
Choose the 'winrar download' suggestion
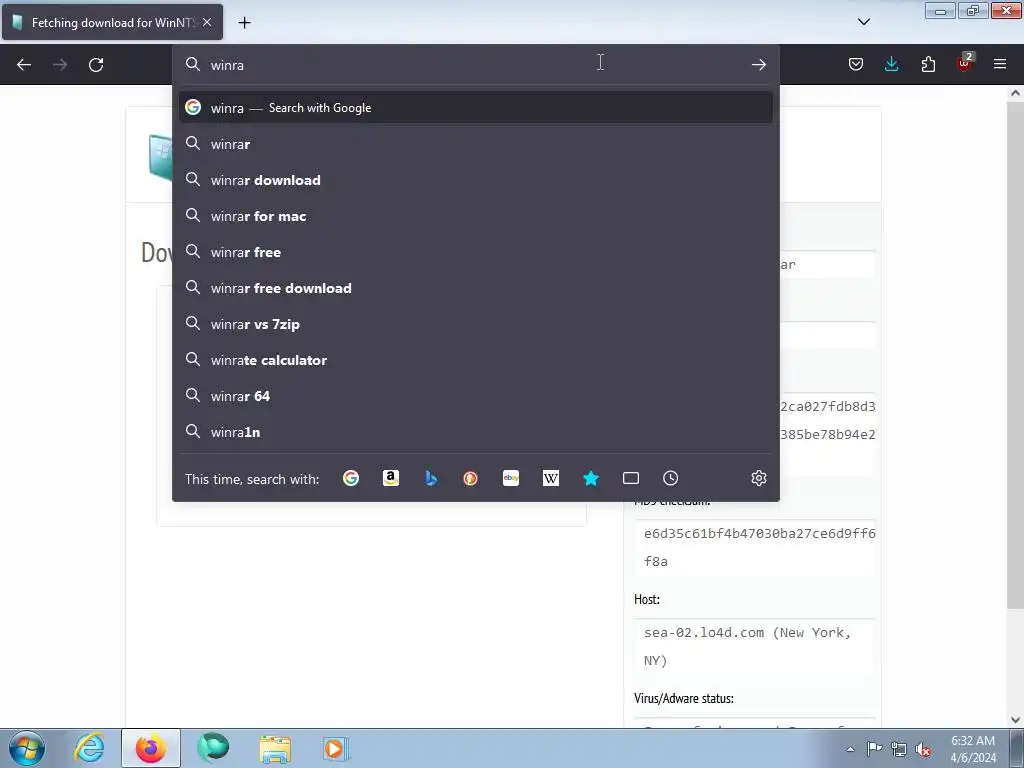click(475, 180)
